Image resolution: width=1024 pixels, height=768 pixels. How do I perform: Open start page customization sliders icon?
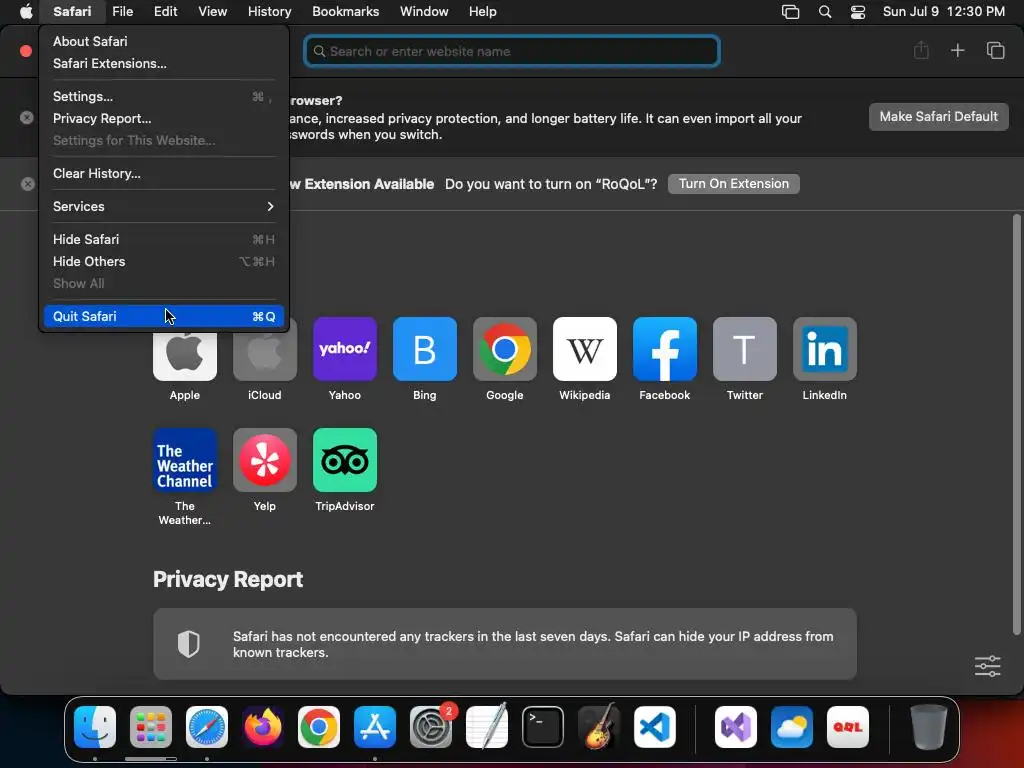click(x=987, y=665)
